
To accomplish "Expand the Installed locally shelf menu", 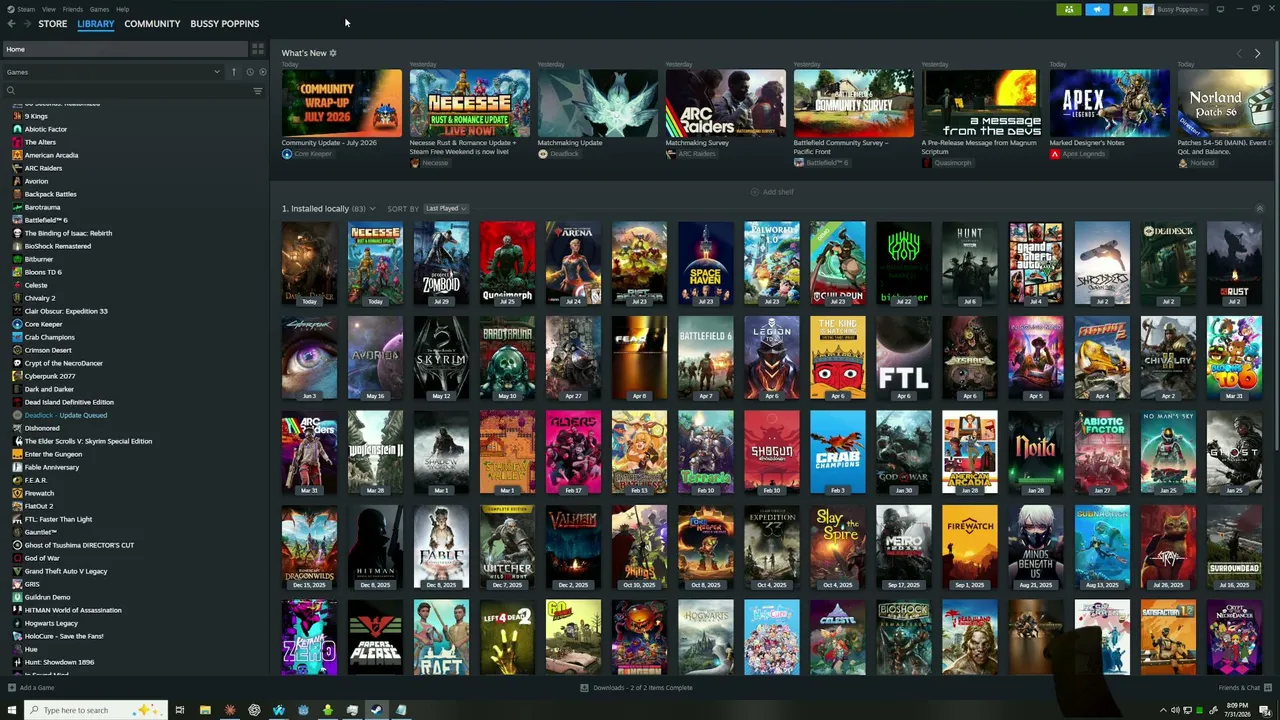I will (x=372, y=209).
